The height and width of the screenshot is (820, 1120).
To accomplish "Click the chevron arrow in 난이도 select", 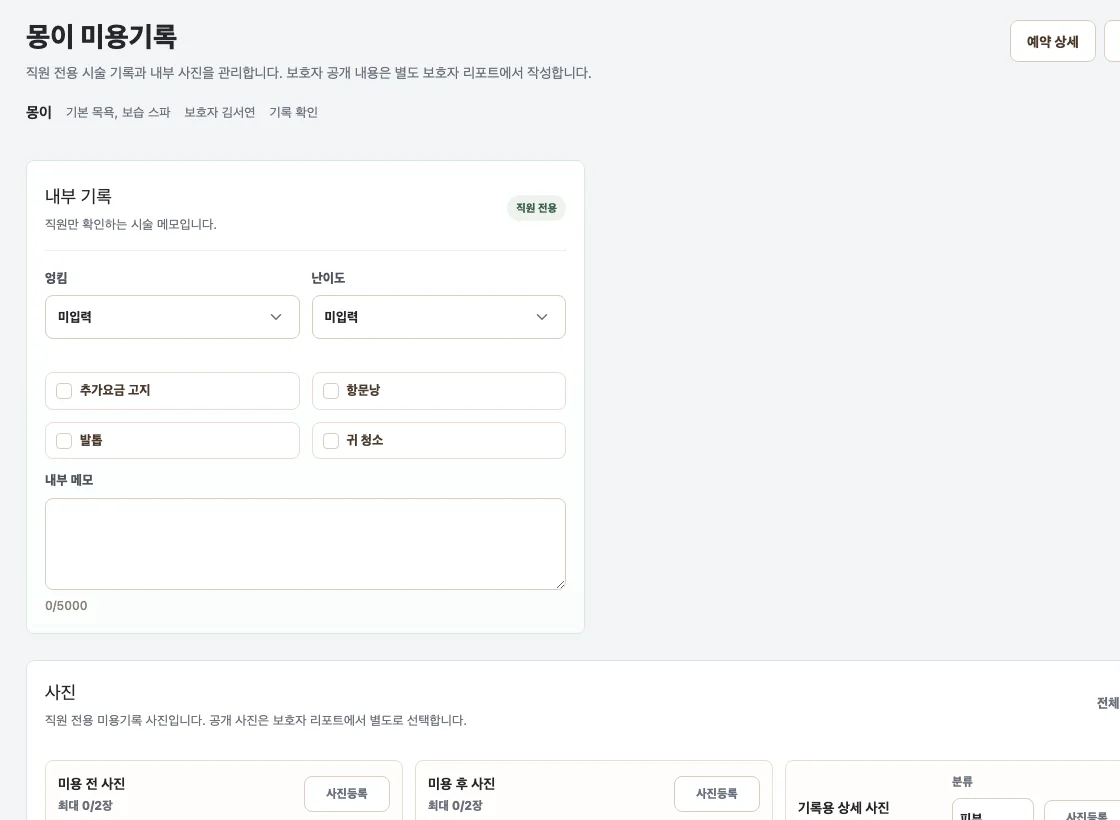I will point(542,317).
